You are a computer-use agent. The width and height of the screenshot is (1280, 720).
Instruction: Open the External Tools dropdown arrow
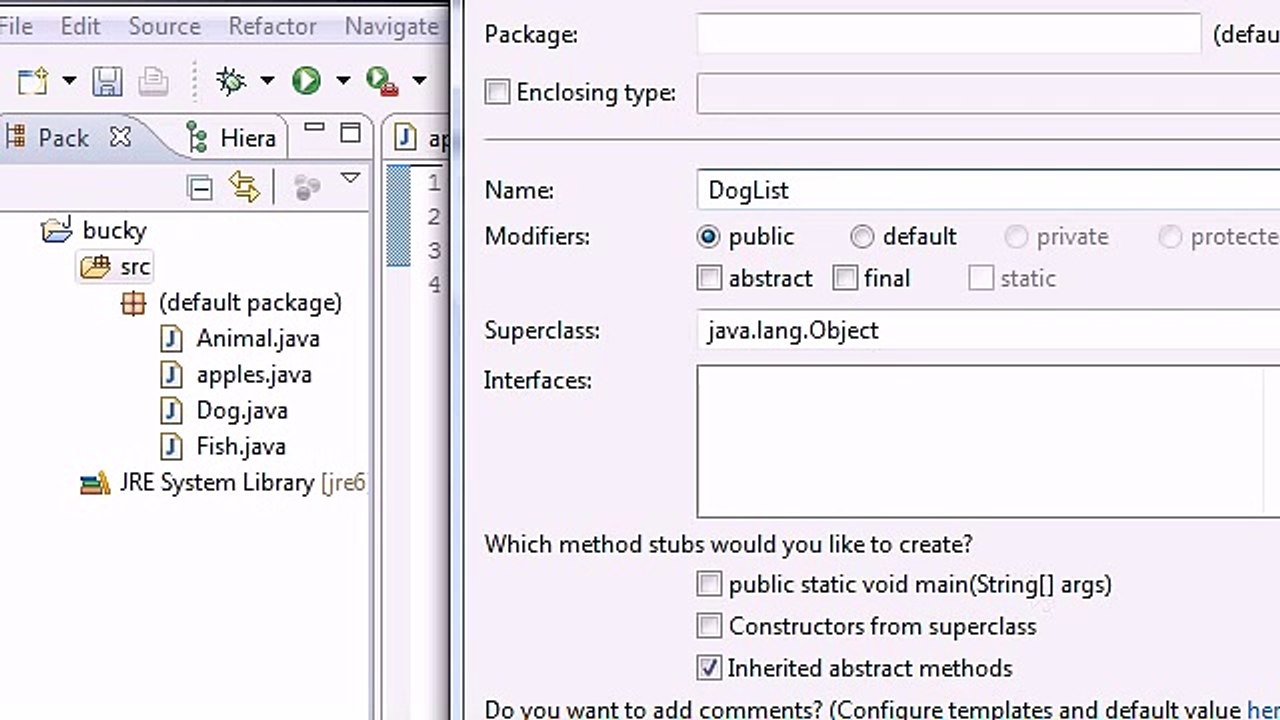419,80
